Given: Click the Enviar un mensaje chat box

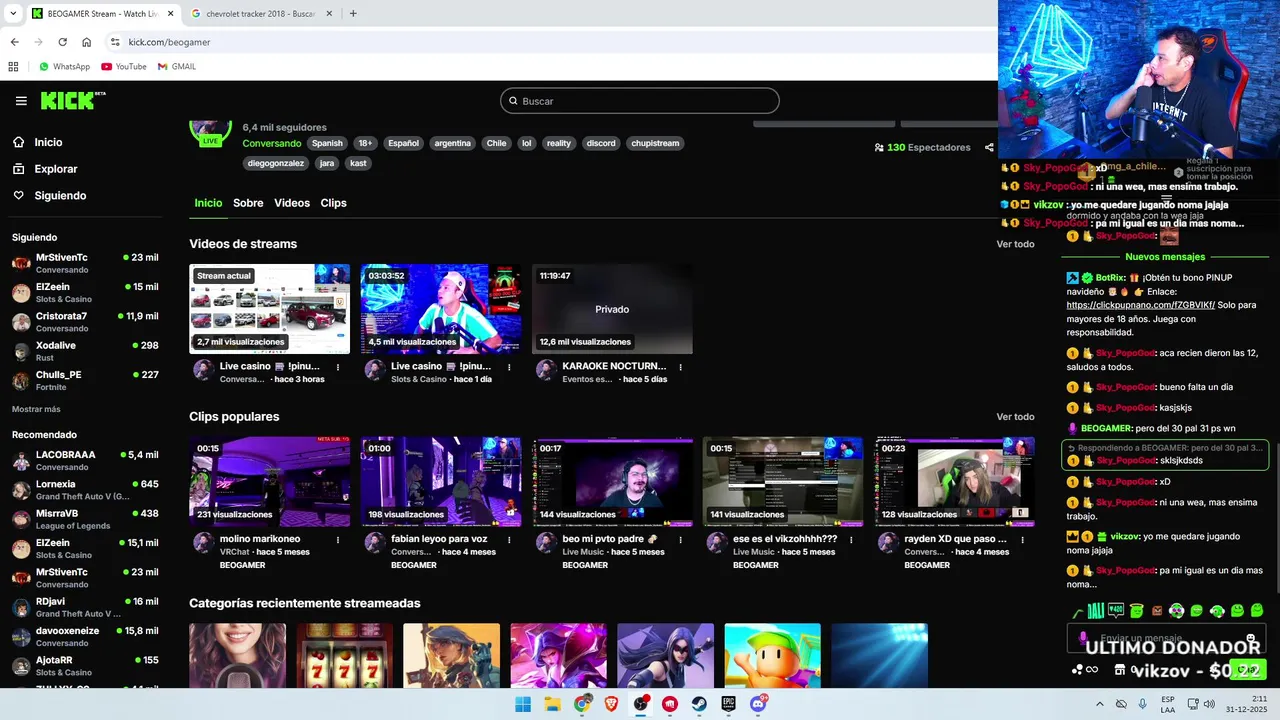Looking at the screenshot, I should 1165,638.
